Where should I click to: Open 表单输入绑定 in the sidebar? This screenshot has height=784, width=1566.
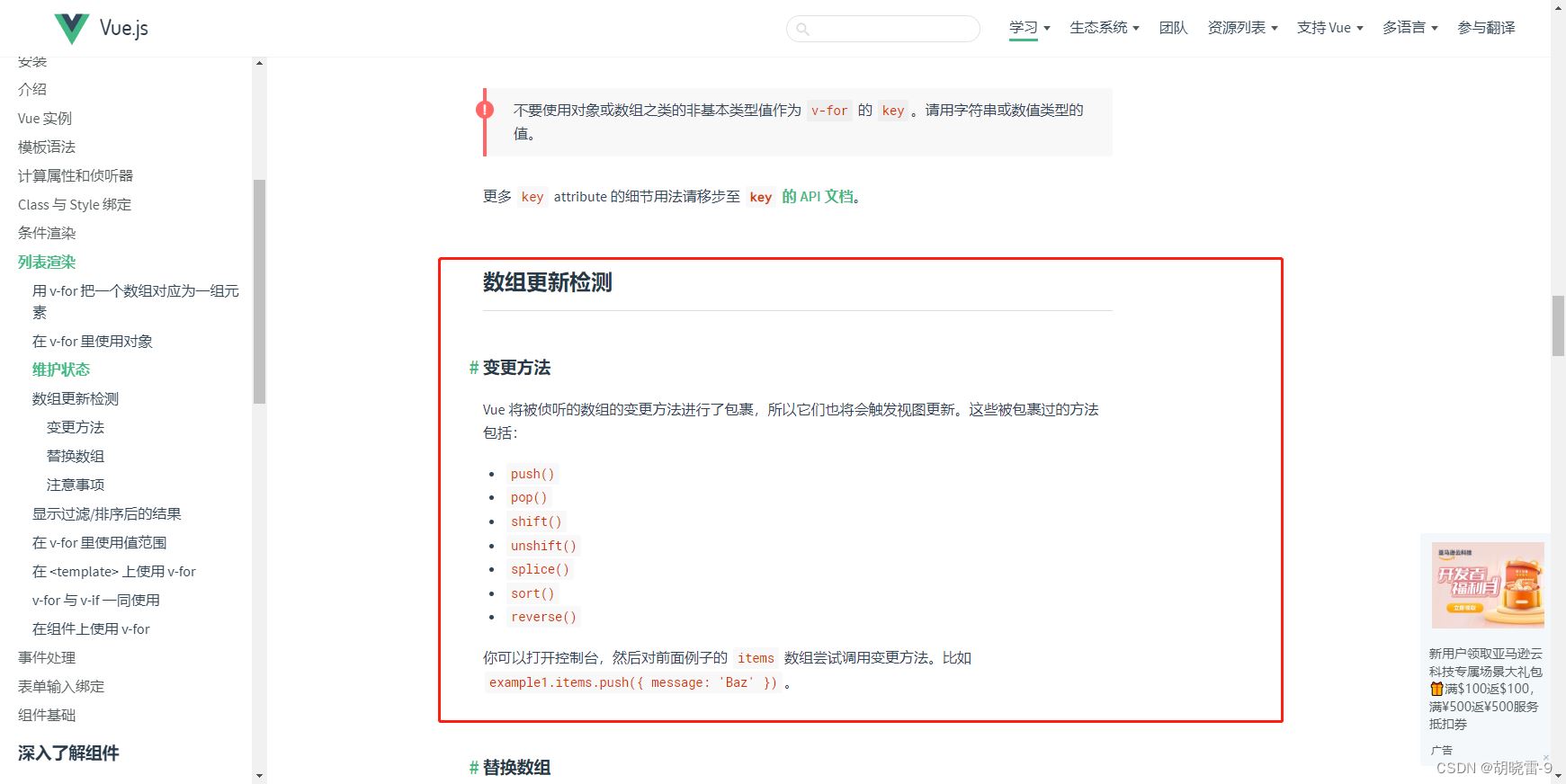(61, 686)
